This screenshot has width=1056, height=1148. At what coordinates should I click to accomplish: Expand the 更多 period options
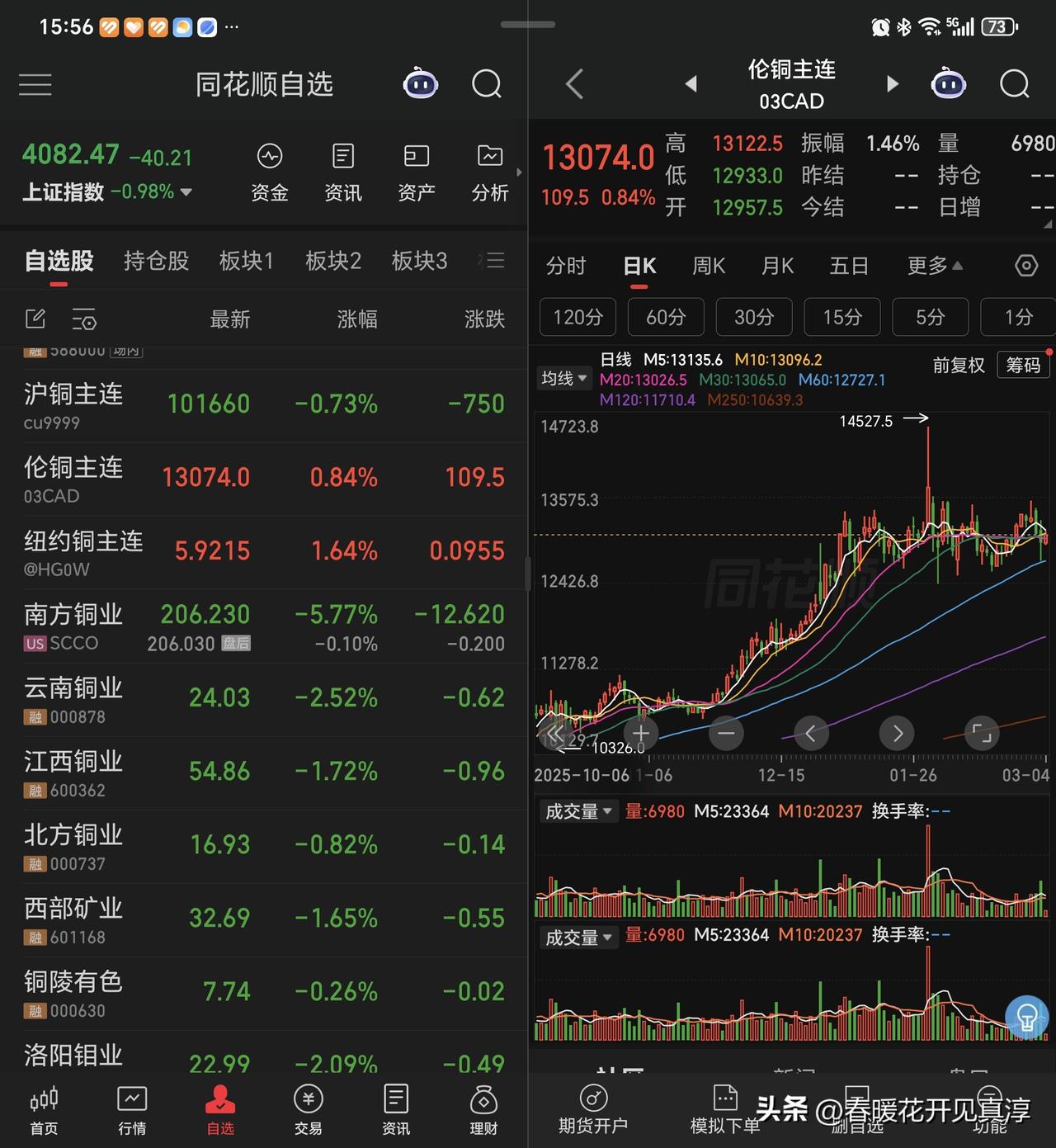click(x=934, y=266)
